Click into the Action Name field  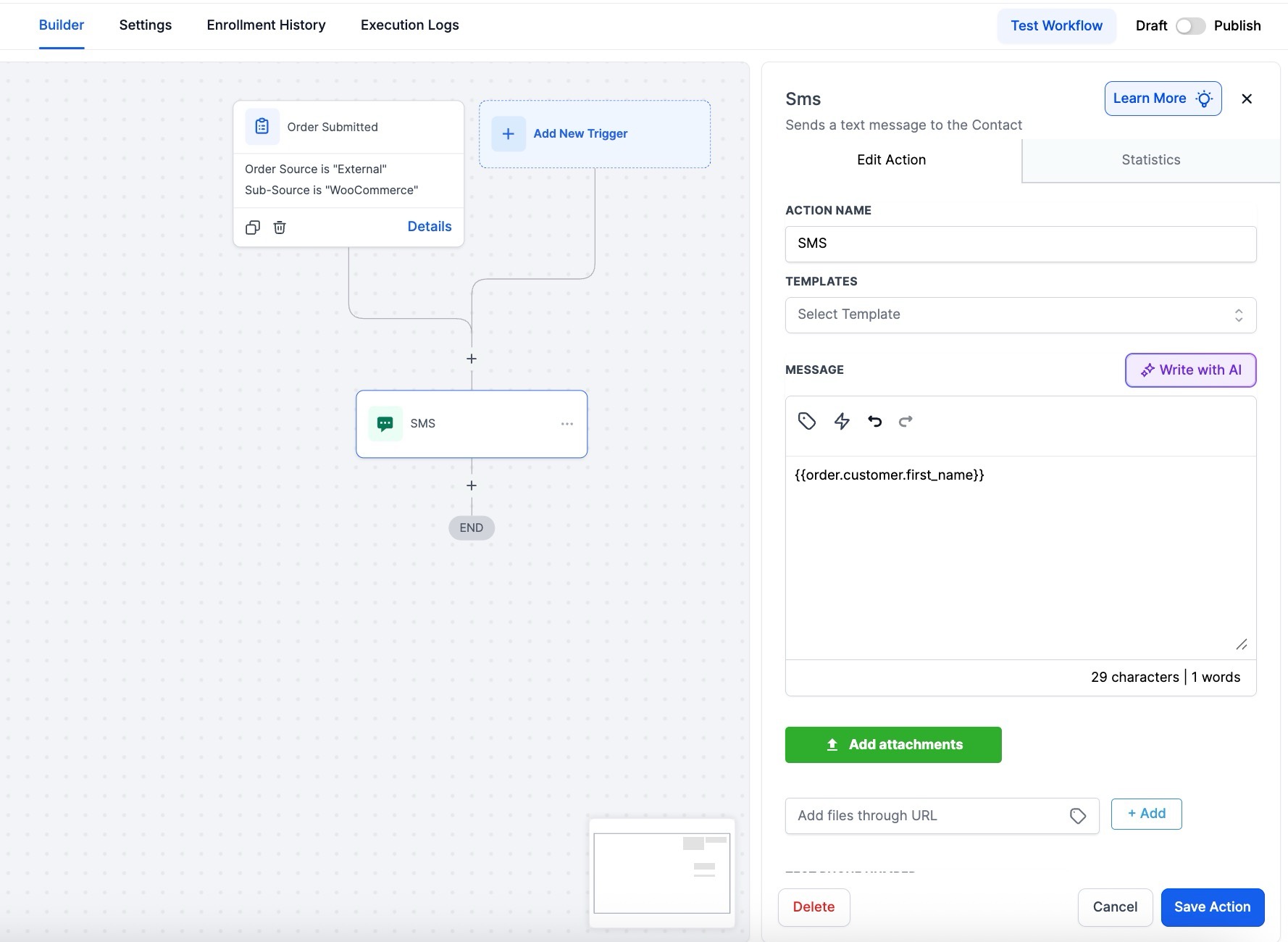[1020, 244]
